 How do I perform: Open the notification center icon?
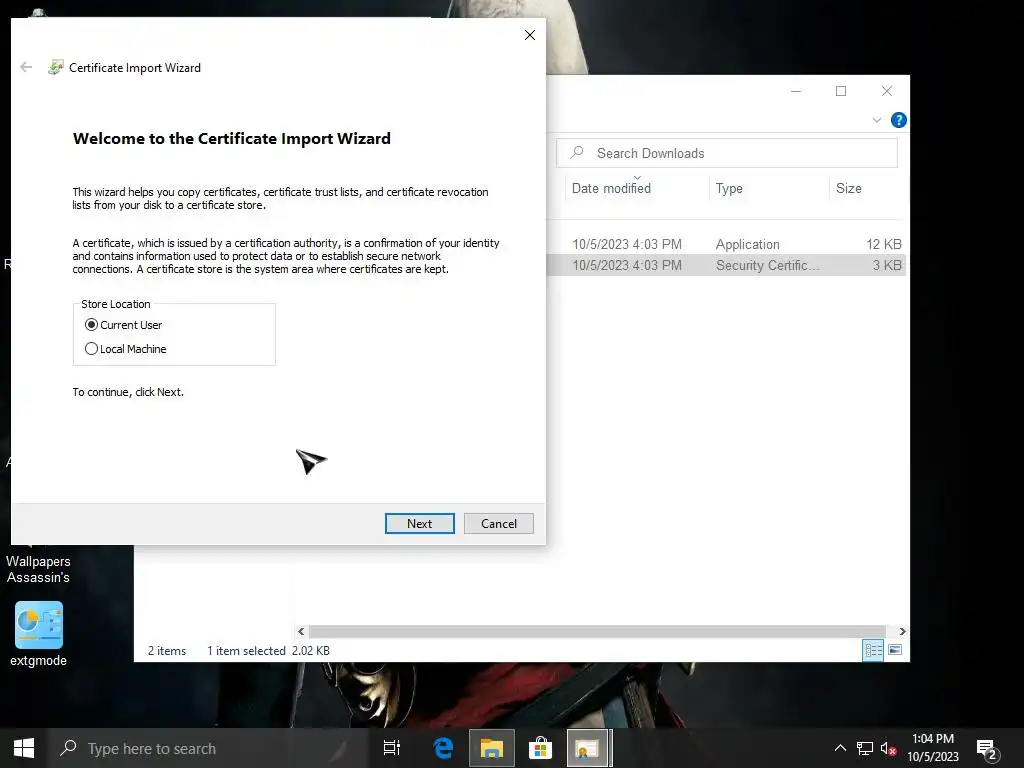point(988,749)
